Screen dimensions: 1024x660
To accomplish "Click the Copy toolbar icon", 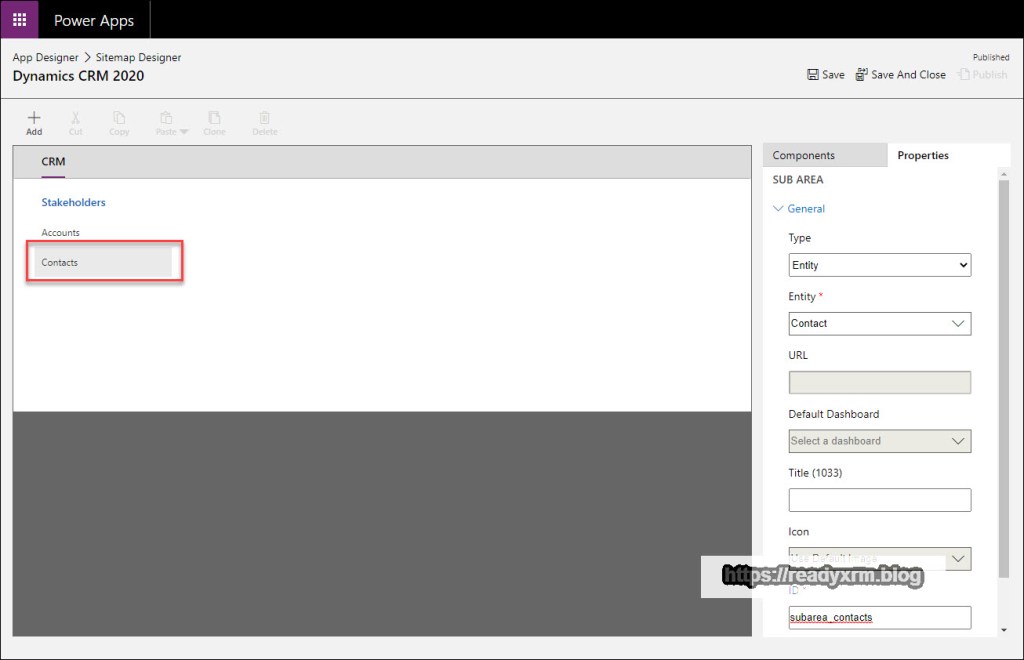I will [x=119, y=118].
